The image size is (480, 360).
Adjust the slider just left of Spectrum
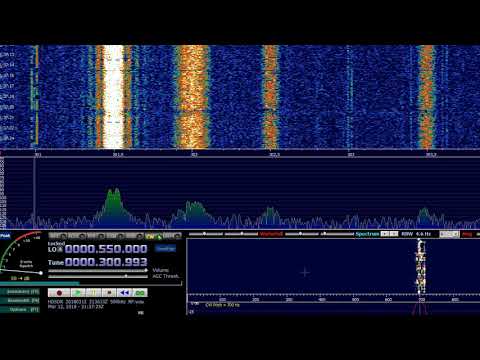[x=338, y=234]
